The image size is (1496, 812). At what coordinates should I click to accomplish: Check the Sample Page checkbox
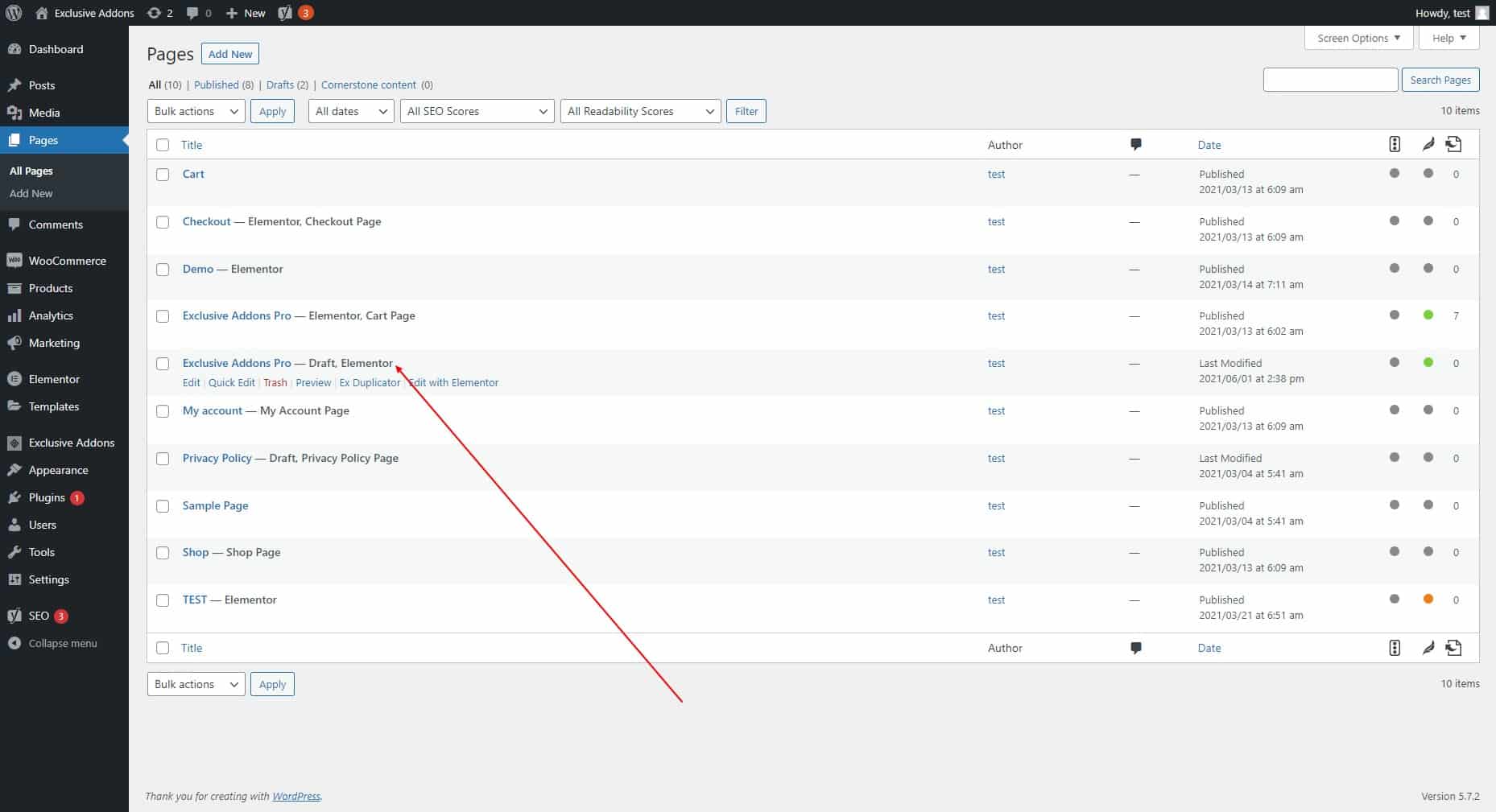click(x=163, y=506)
